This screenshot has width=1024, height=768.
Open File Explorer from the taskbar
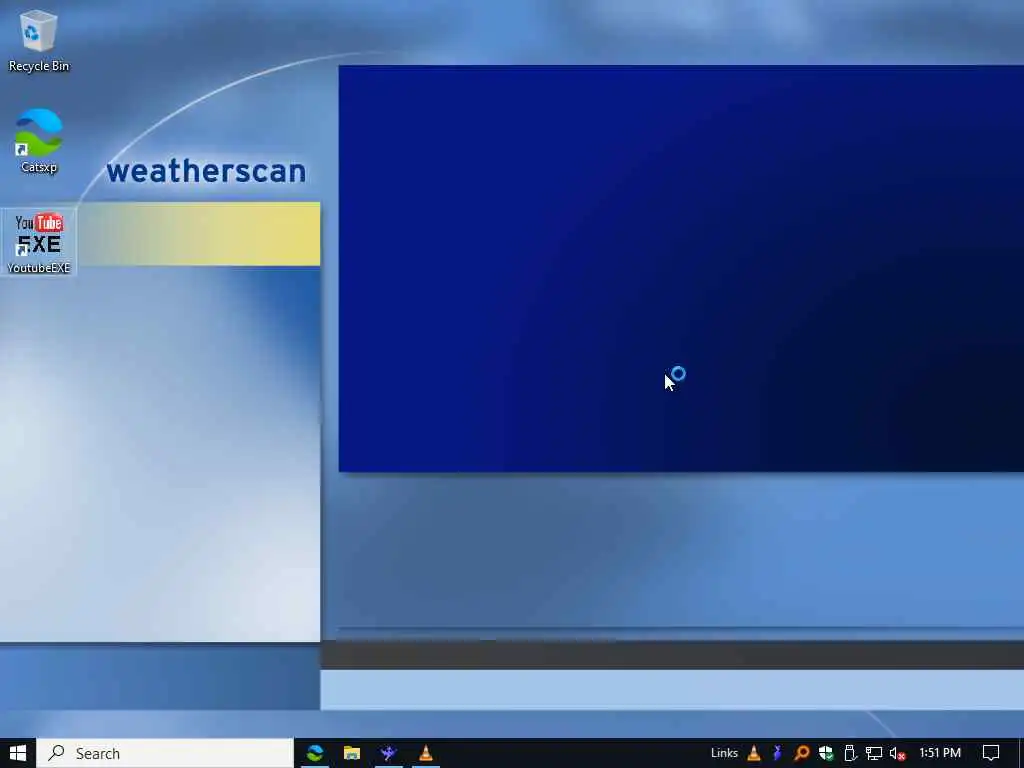point(352,753)
